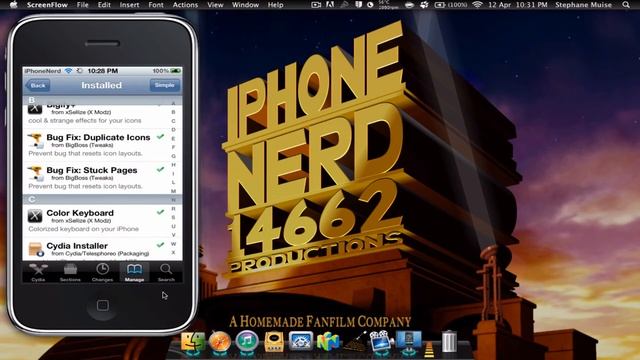
Task: Click the date and time 12 Apr 10:31 PM
Action: [518, 5]
